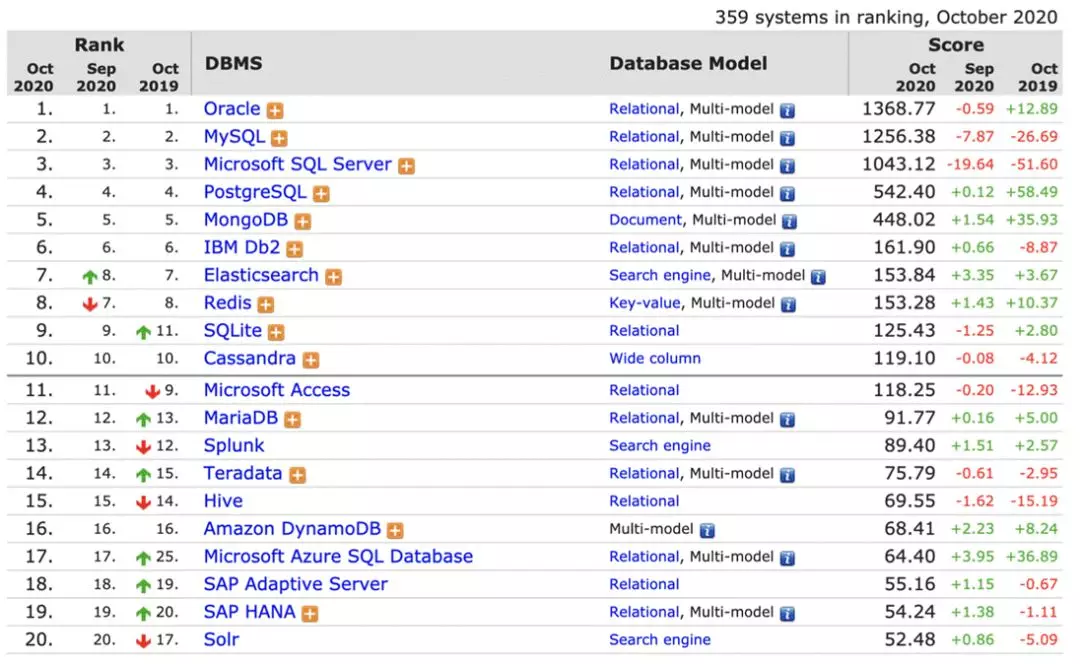This screenshot has height=664, width=1080.
Task: Click the blue info icon in MongoDB row
Action: (788, 221)
